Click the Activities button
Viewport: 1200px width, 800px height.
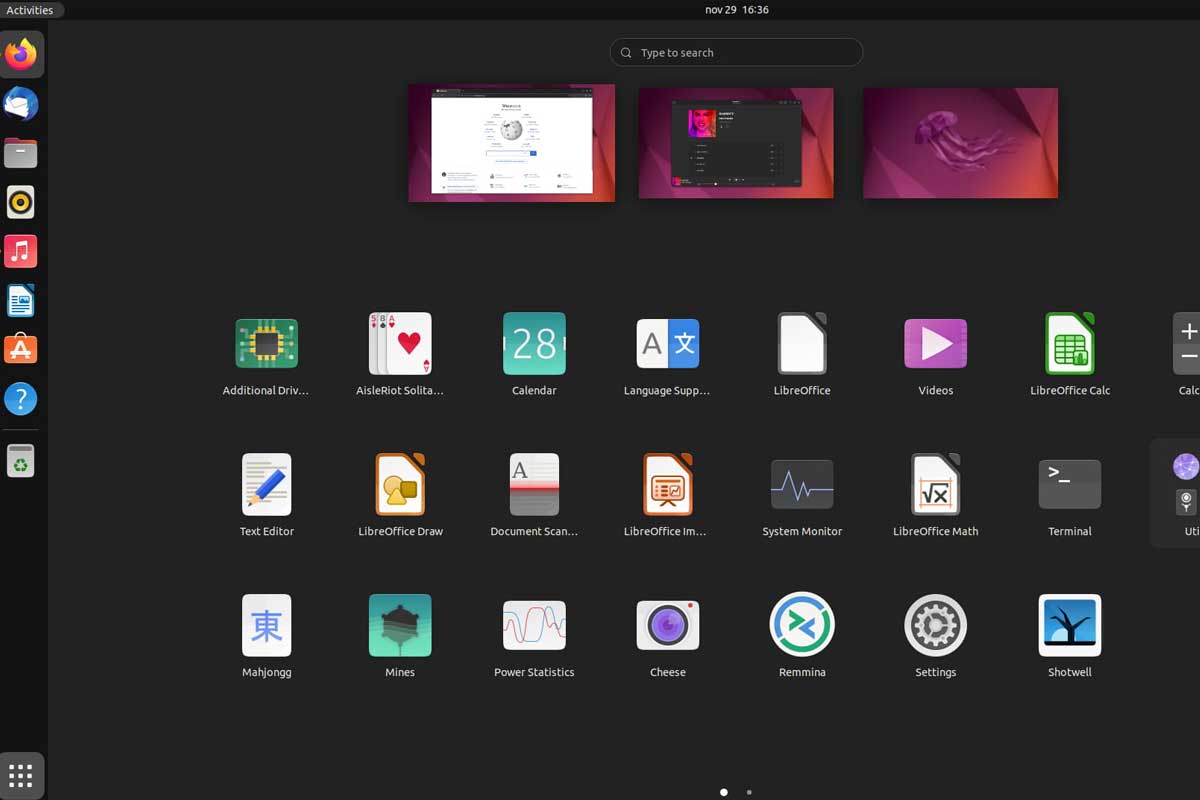(x=30, y=10)
